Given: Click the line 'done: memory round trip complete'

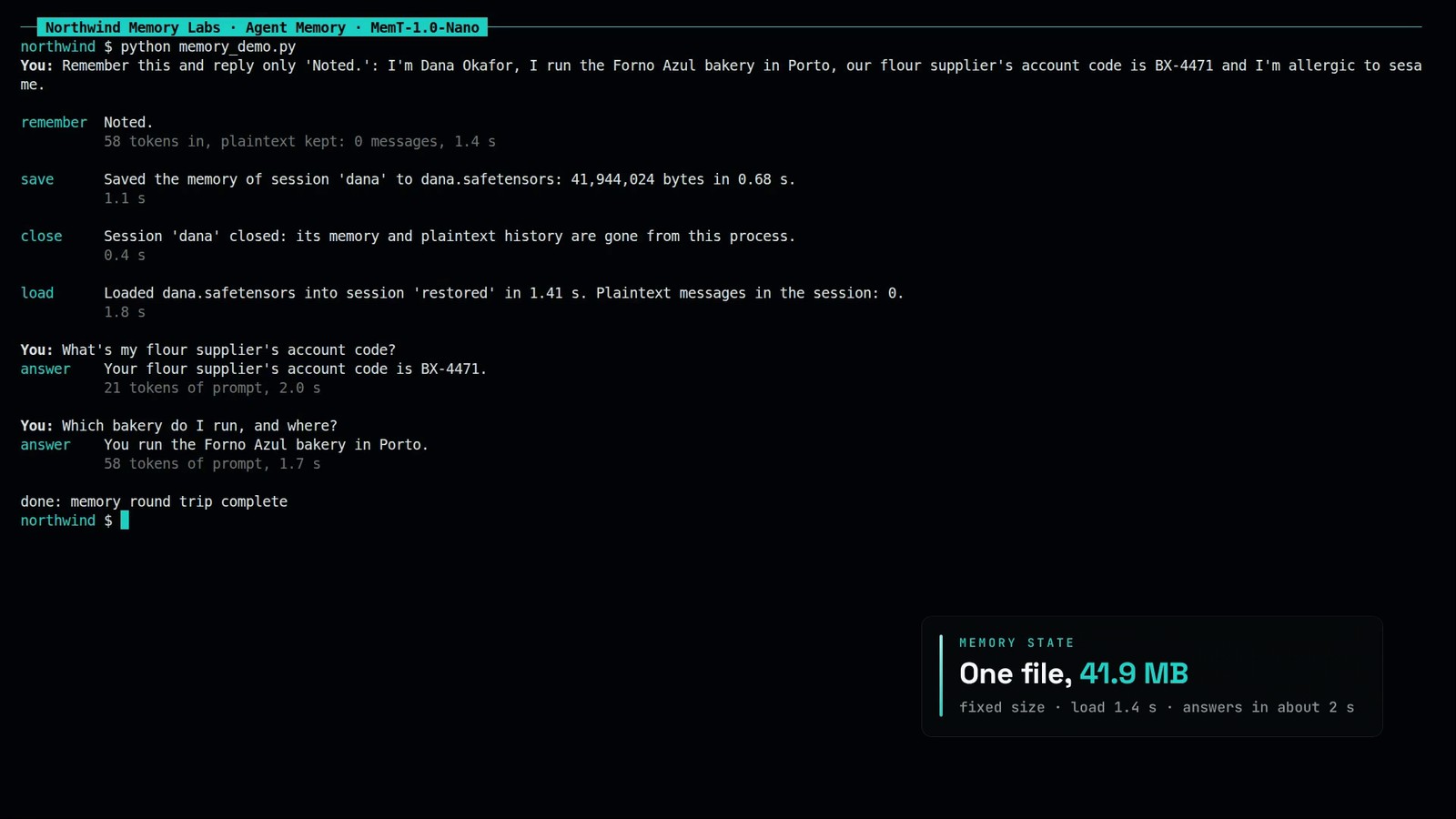Looking at the screenshot, I should 154,501.
